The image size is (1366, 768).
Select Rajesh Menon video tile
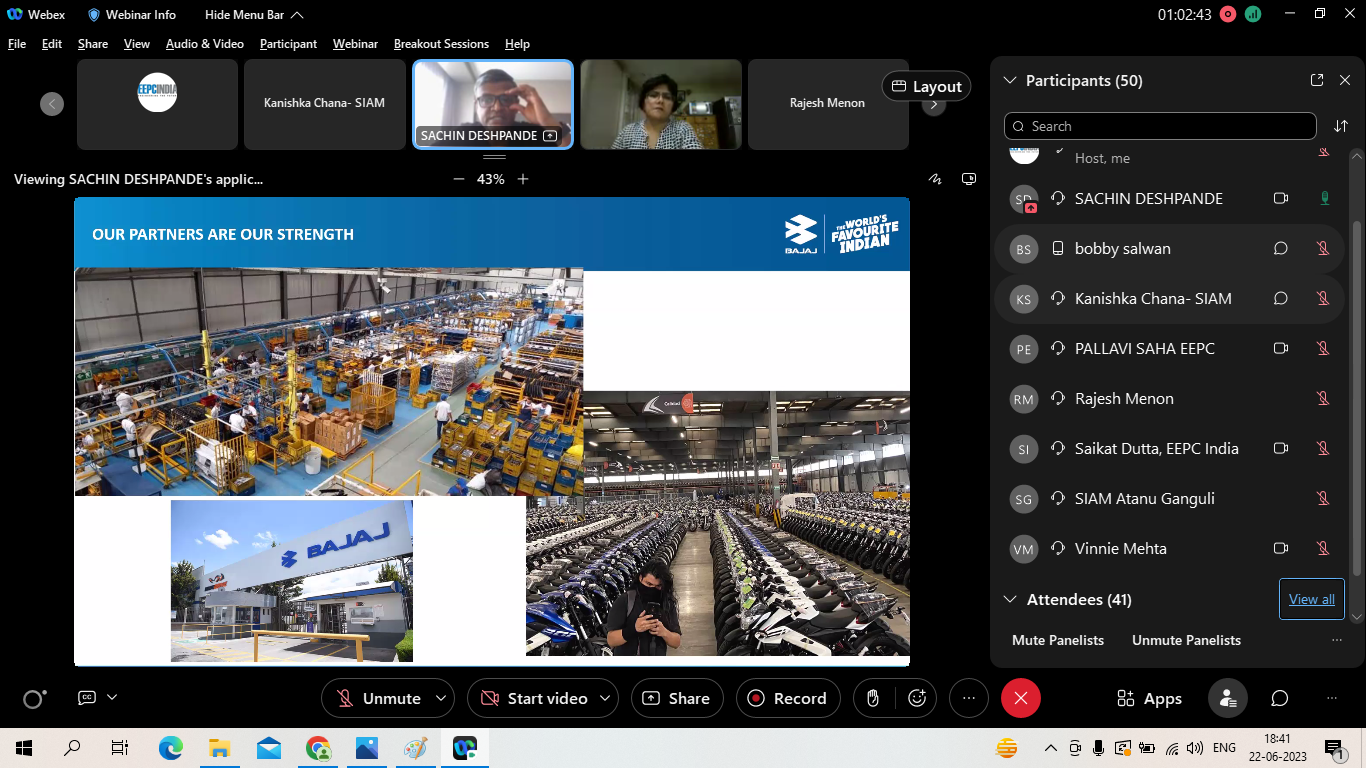click(x=827, y=104)
